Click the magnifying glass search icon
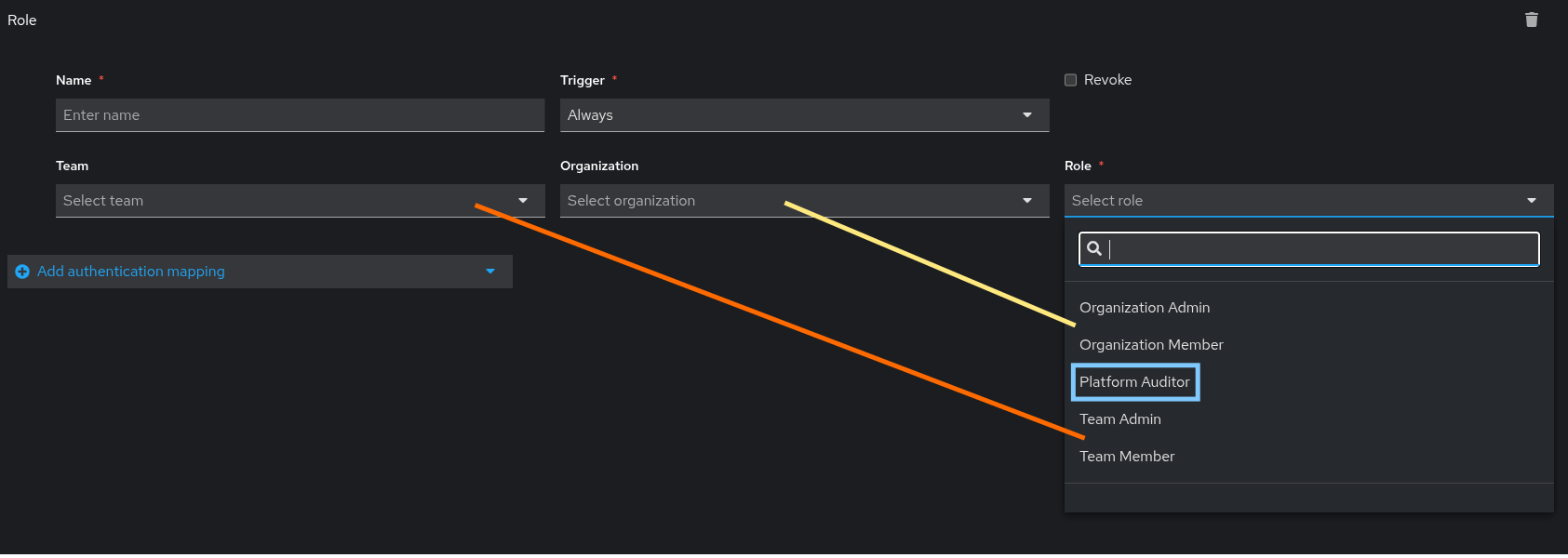The image size is (1568, 558). coord(1094,248)
